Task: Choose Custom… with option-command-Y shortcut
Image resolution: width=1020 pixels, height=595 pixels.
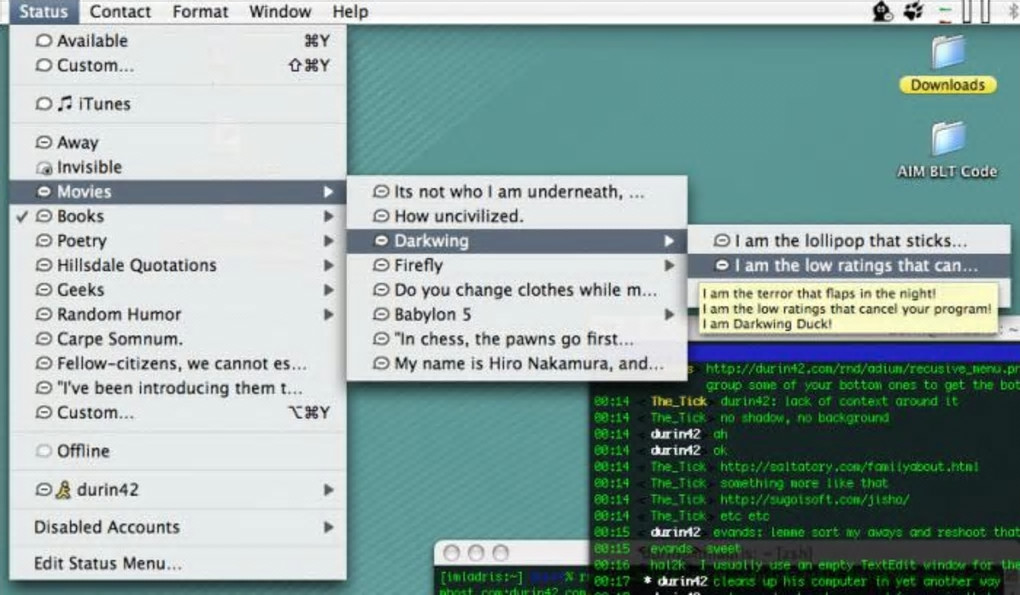Action: coord(178,413)
